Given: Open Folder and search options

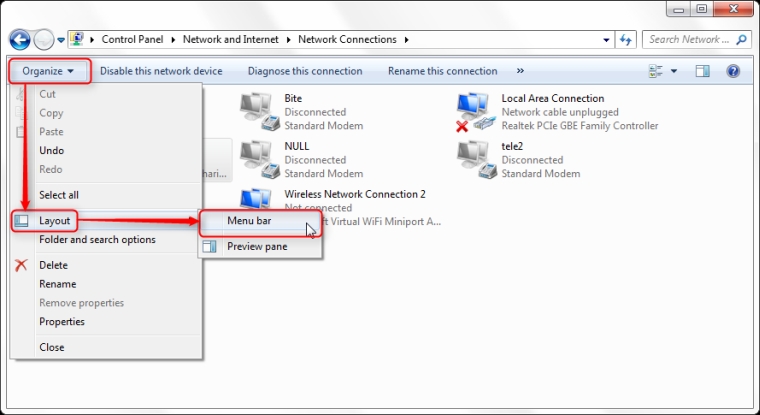Looking at the screenshot, I should pos(105,239).
